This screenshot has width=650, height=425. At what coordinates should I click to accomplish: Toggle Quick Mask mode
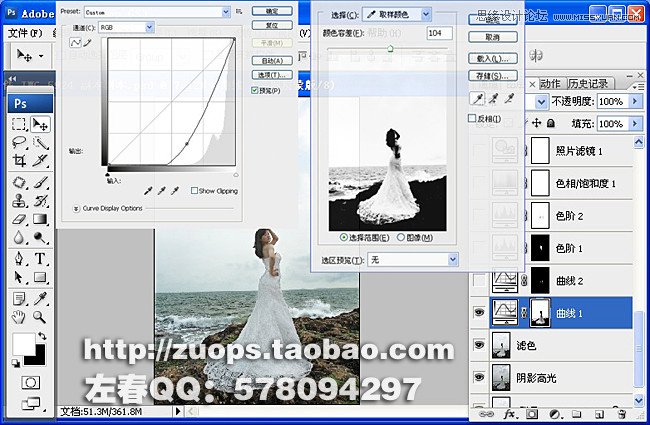(31, 382)
